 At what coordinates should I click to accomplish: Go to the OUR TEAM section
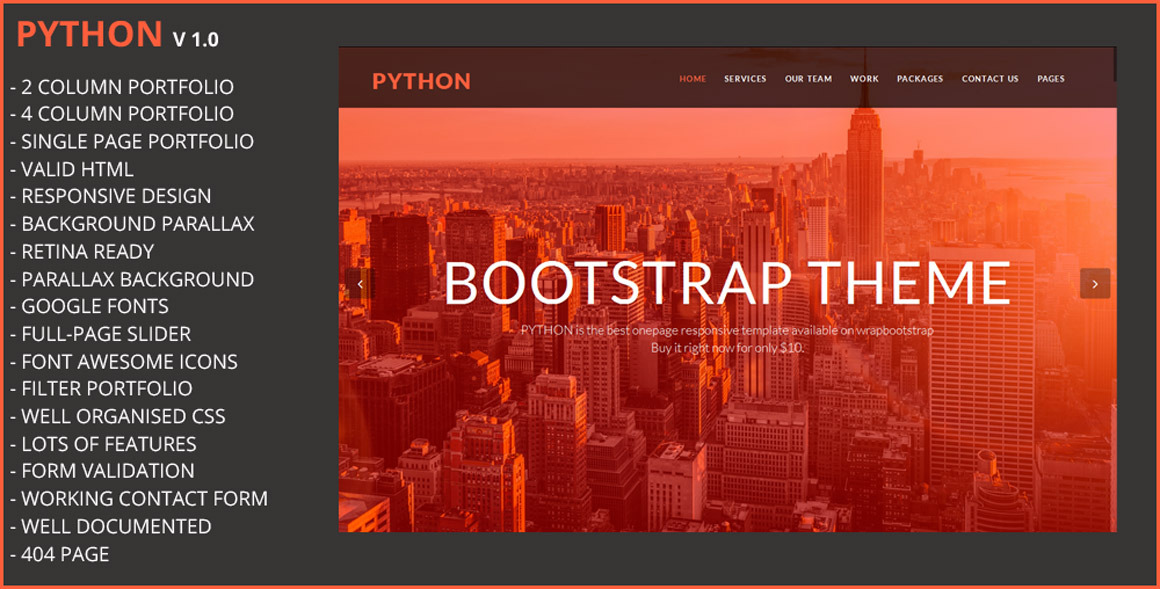coord(809,78)
